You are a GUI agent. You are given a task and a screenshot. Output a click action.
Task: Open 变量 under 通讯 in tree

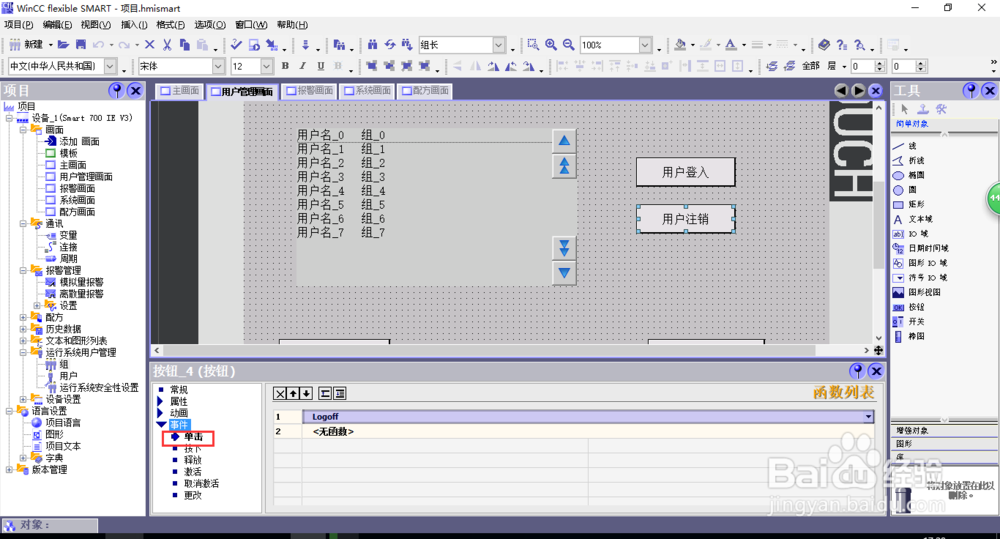point(68,235)
